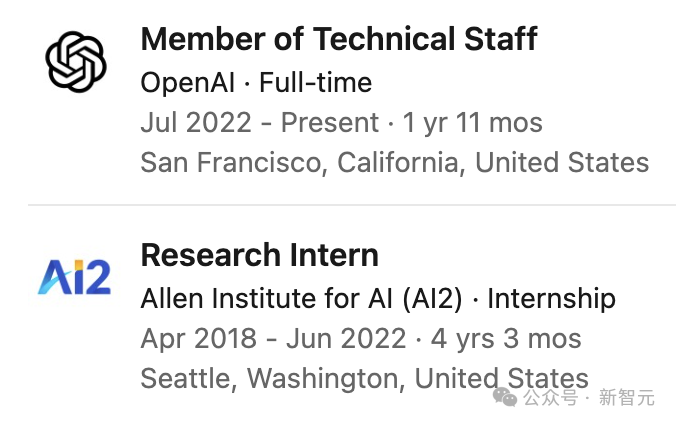This screenshot has height=424, width=676.
Task: Click the WeChat icon in the watermark
Action: [x=505, y=397]
